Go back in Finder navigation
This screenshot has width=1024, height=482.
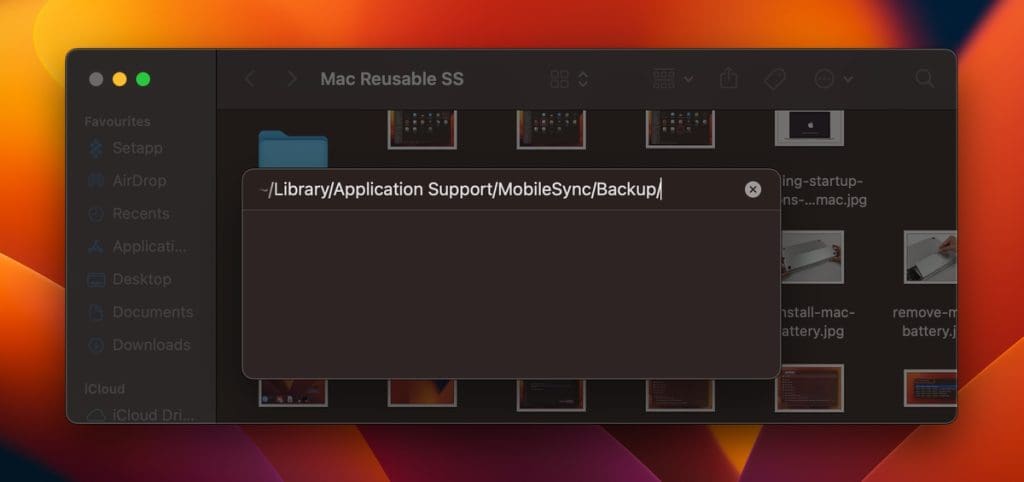point(249,79)
